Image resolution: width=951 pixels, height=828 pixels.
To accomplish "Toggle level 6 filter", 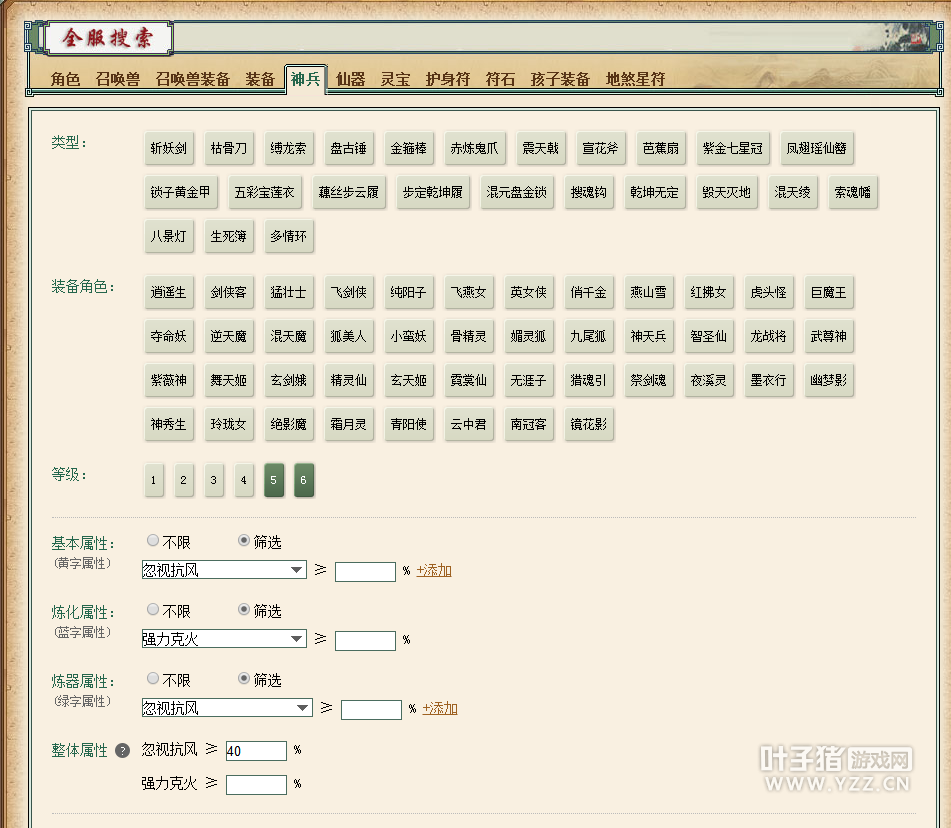I will tap(304, 480).
